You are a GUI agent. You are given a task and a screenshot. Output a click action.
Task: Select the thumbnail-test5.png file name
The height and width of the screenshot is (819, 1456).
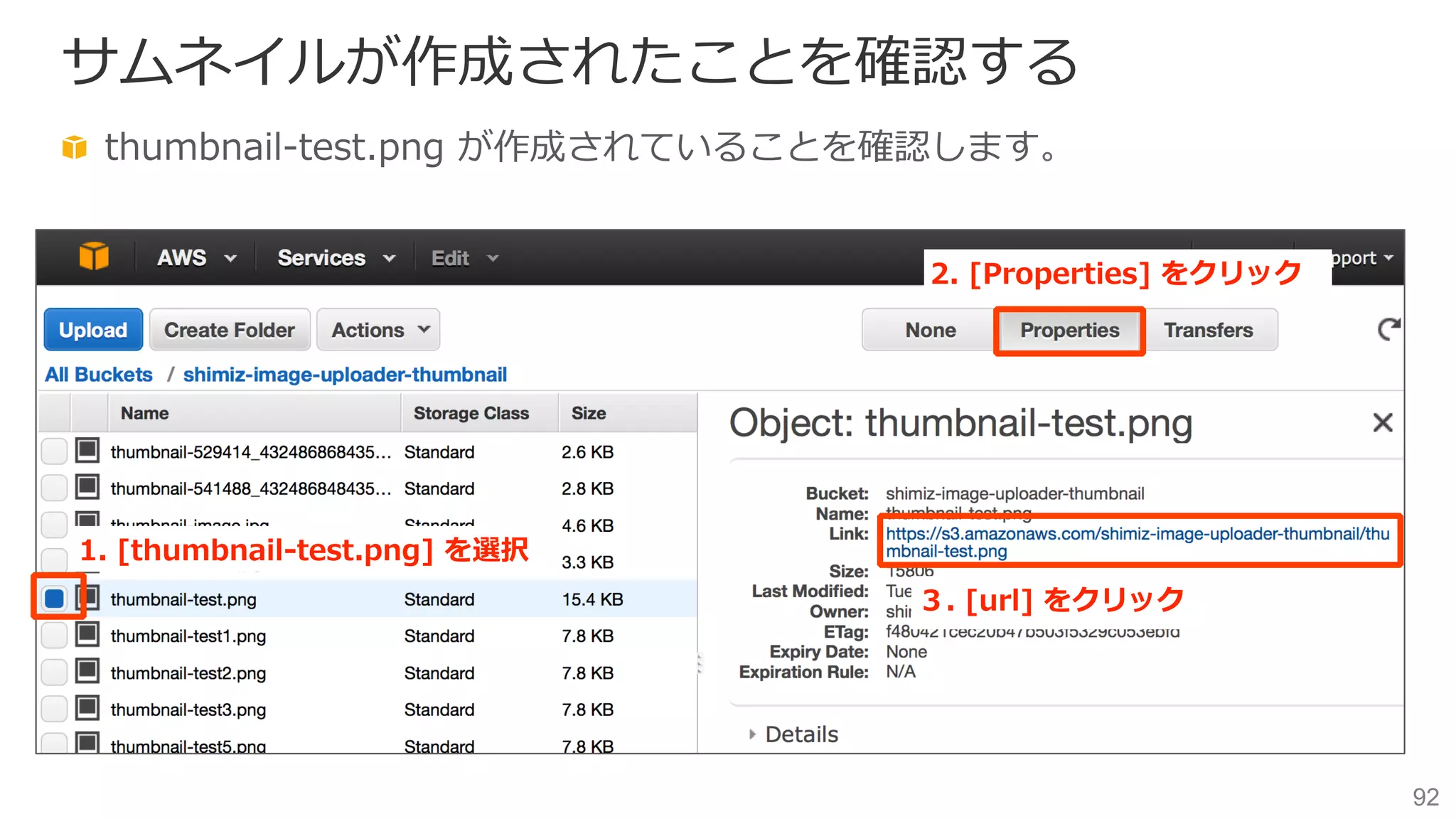coord(188,745)
